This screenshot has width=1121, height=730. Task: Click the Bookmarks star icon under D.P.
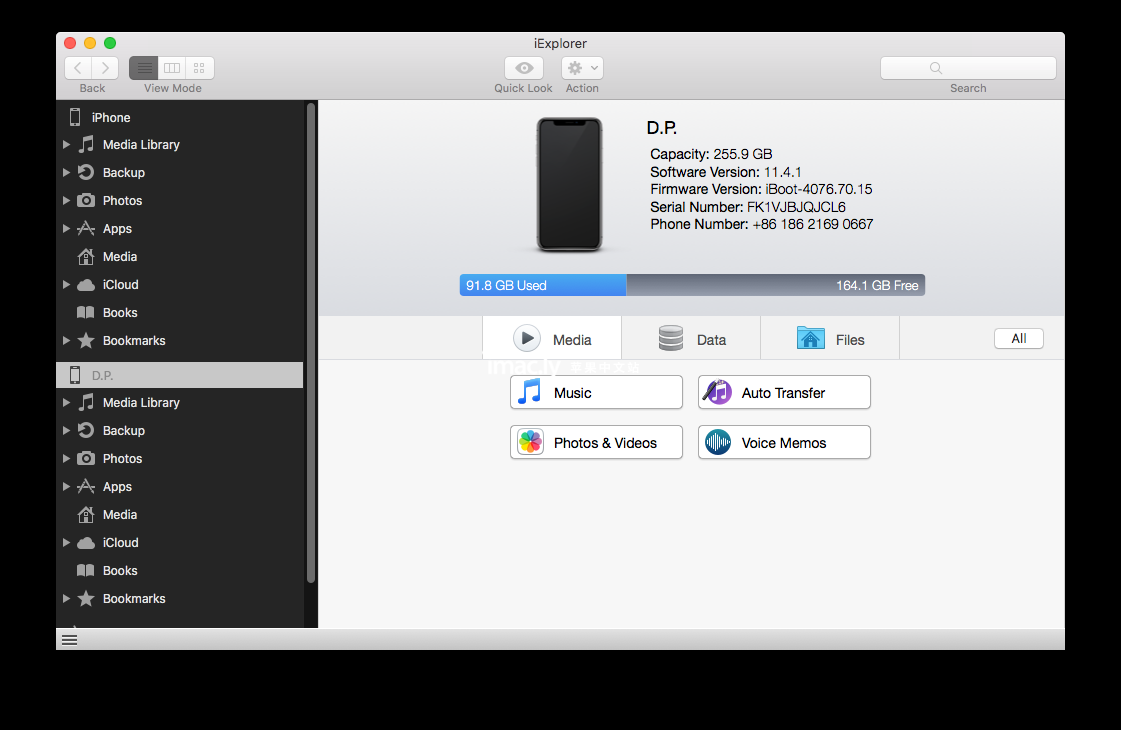[86, 598]
